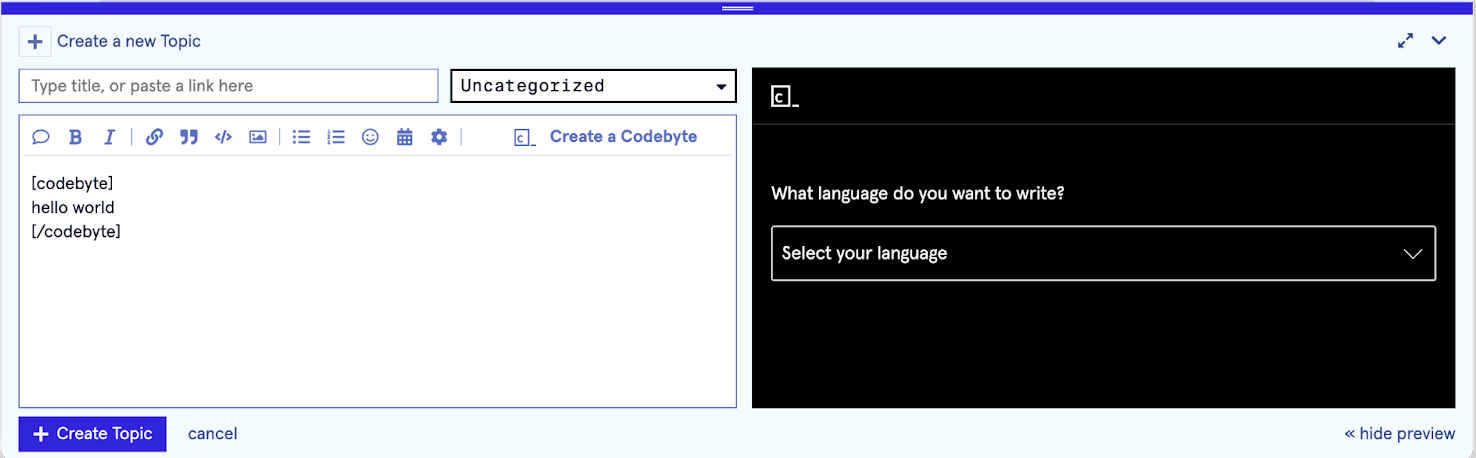The image size is (1476, 458).
Task: Insert preformatted code with the </> icon
Action: pyautogui.click(x=223, y=137)
